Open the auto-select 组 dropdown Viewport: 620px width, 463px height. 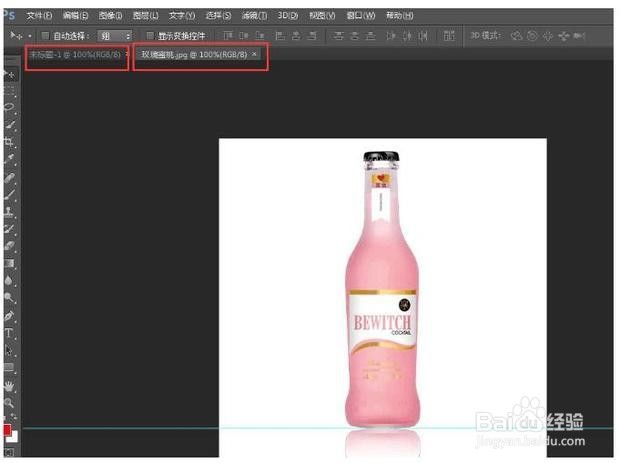115,36
